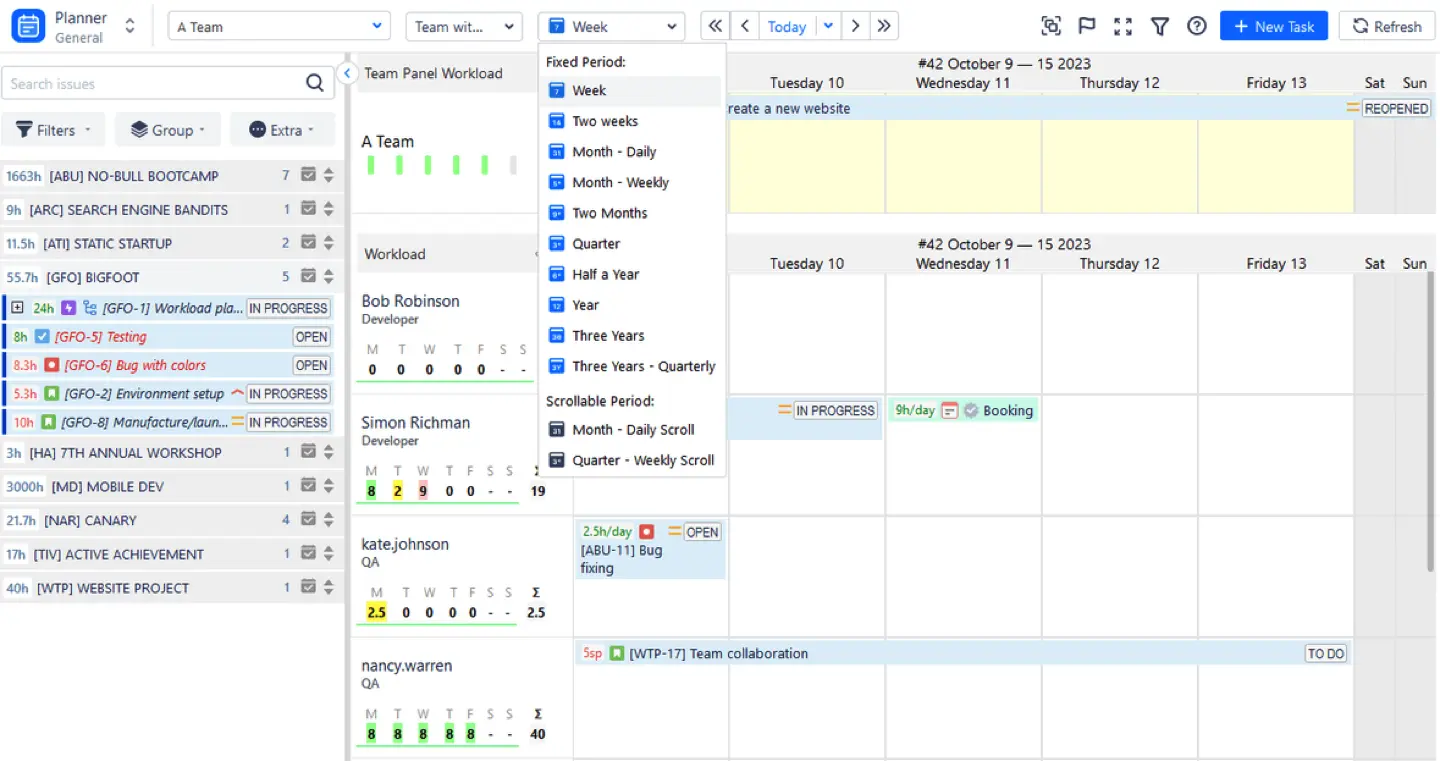The image size is (1440, 761).
Task: Enter full screen mode via expand icon
Action: 1122,26
